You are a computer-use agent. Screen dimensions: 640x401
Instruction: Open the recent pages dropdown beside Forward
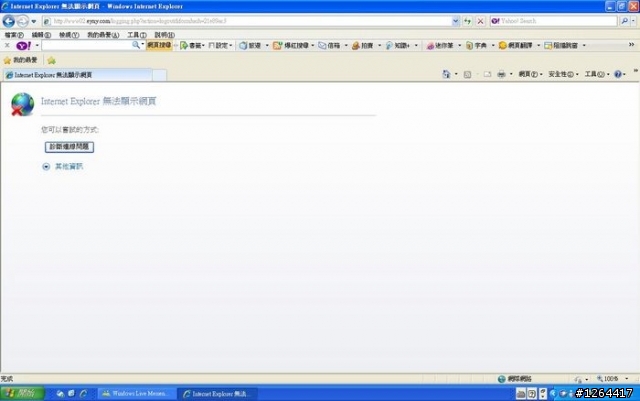point(34,21)
